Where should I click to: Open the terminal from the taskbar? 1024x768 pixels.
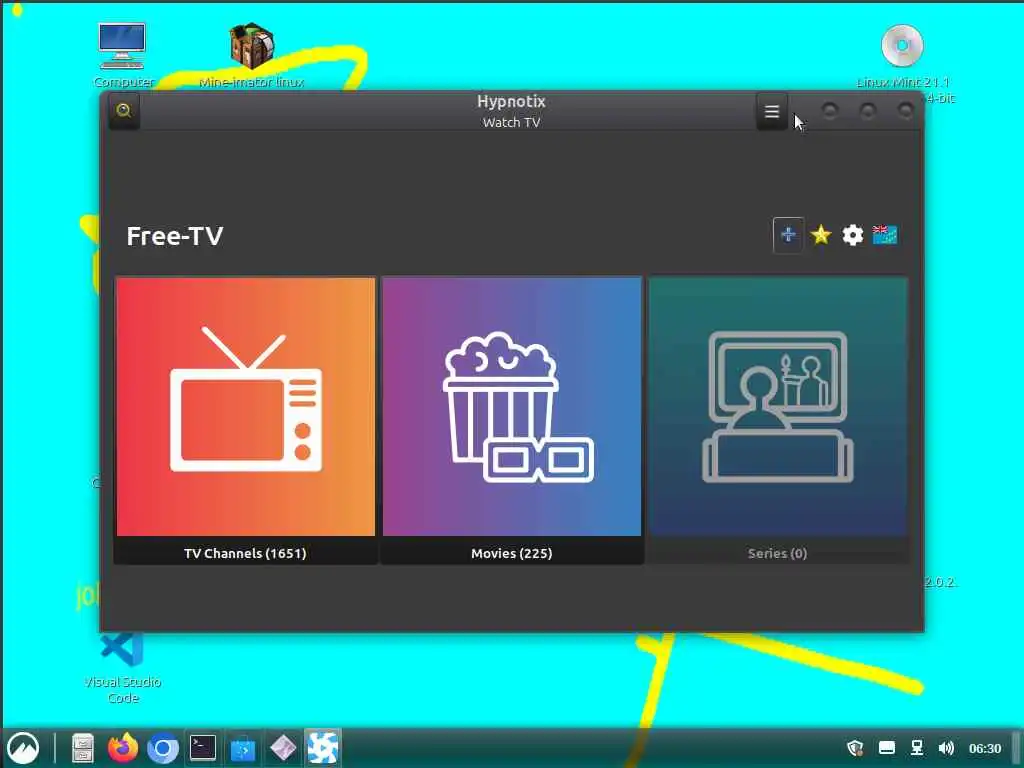(203, 748)
